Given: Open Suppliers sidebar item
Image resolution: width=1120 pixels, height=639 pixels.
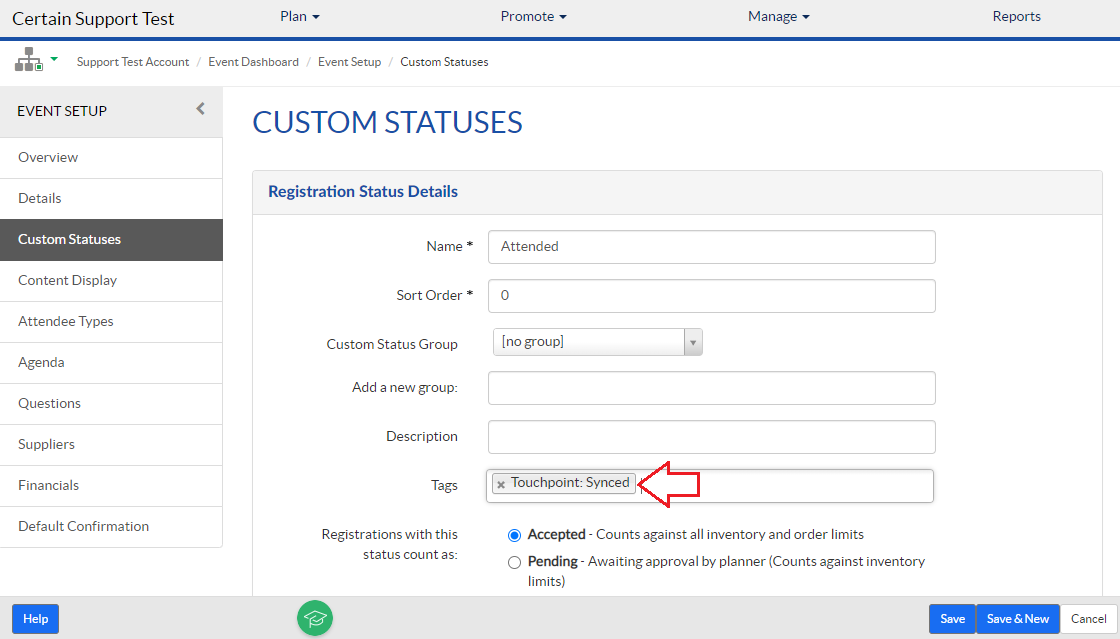Looking at the screenshot, I should (111, 445).
